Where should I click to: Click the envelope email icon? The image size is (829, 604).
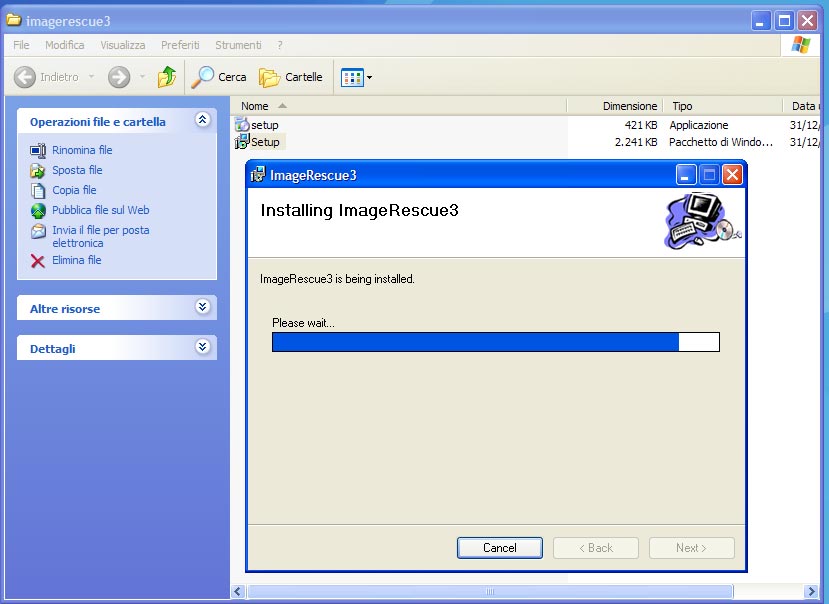click(x=38, y=231)
